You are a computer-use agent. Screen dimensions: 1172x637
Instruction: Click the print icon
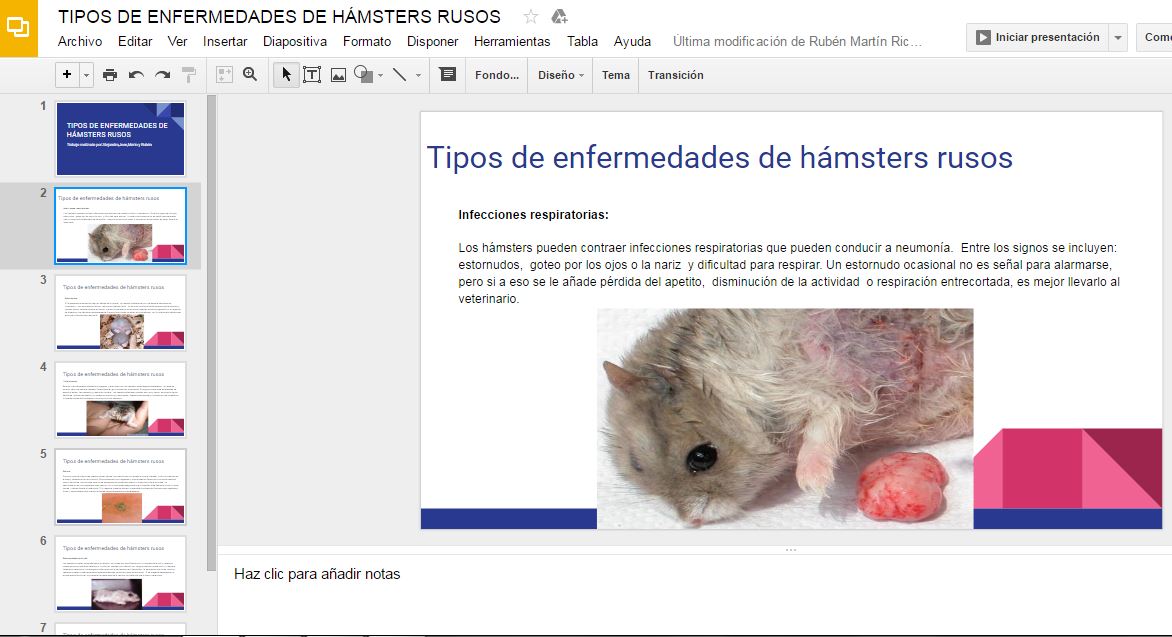[x=110, y=75]
